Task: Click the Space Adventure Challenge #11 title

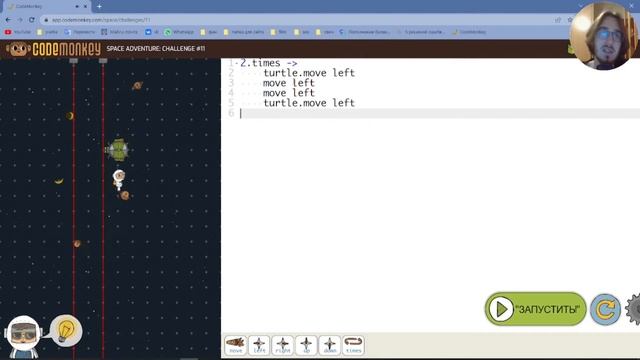Action: coord(156,49)
